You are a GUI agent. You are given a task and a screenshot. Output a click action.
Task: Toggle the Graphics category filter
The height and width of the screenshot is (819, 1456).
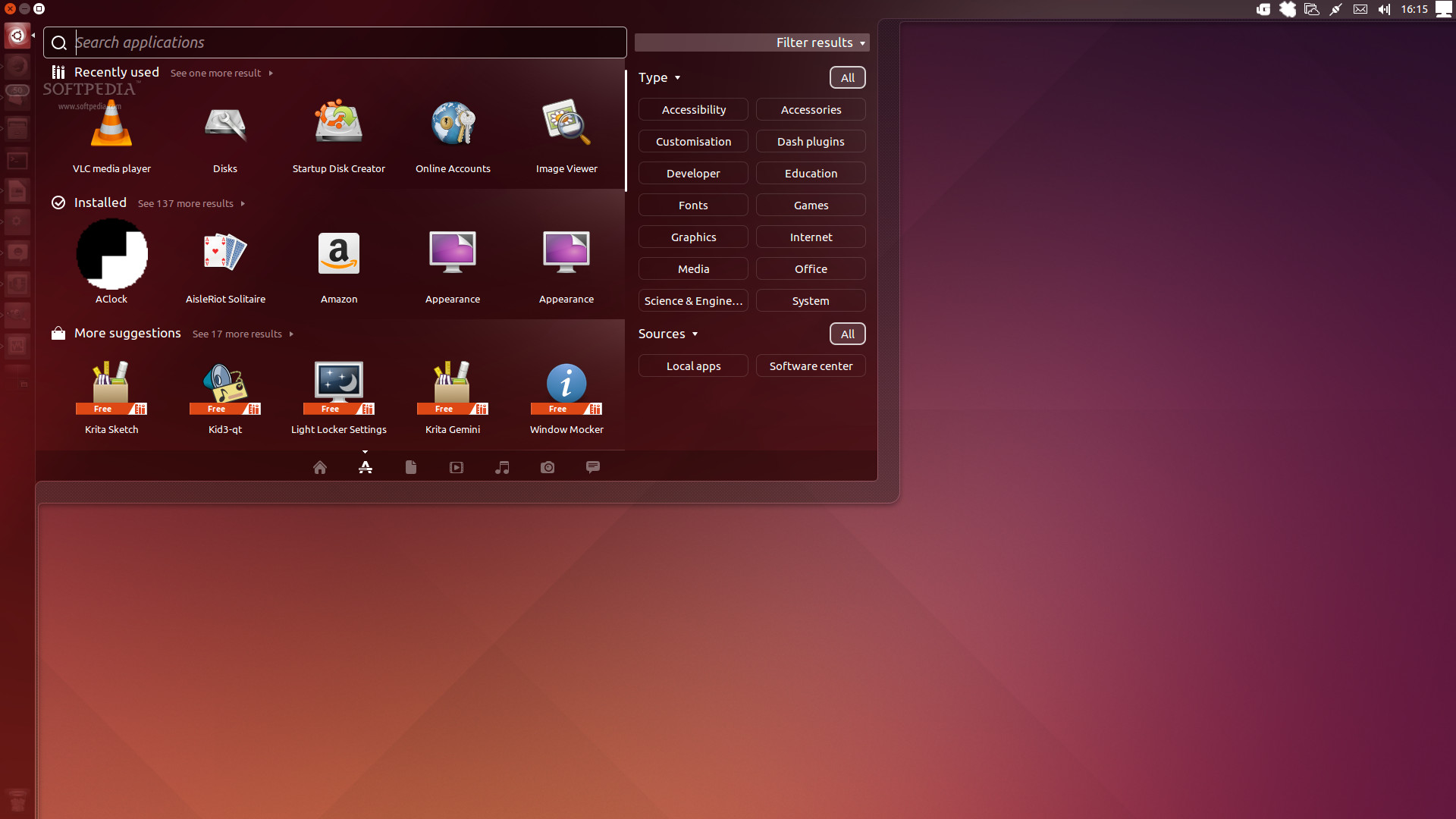(693, 237)
